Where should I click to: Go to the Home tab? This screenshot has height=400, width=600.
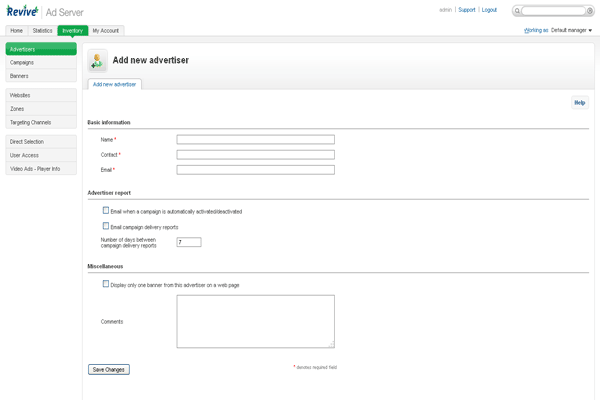(x=17, y=31)
